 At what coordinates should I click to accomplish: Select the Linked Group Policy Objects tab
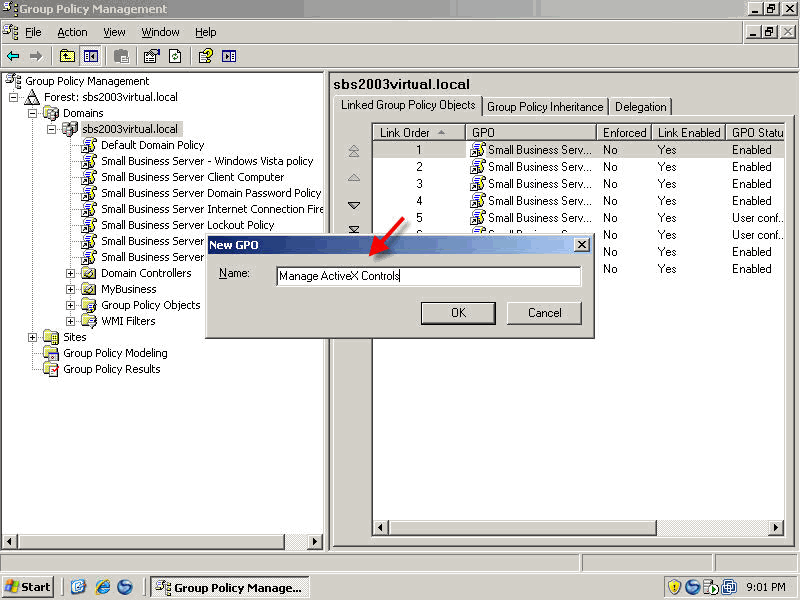pos(408,105)
